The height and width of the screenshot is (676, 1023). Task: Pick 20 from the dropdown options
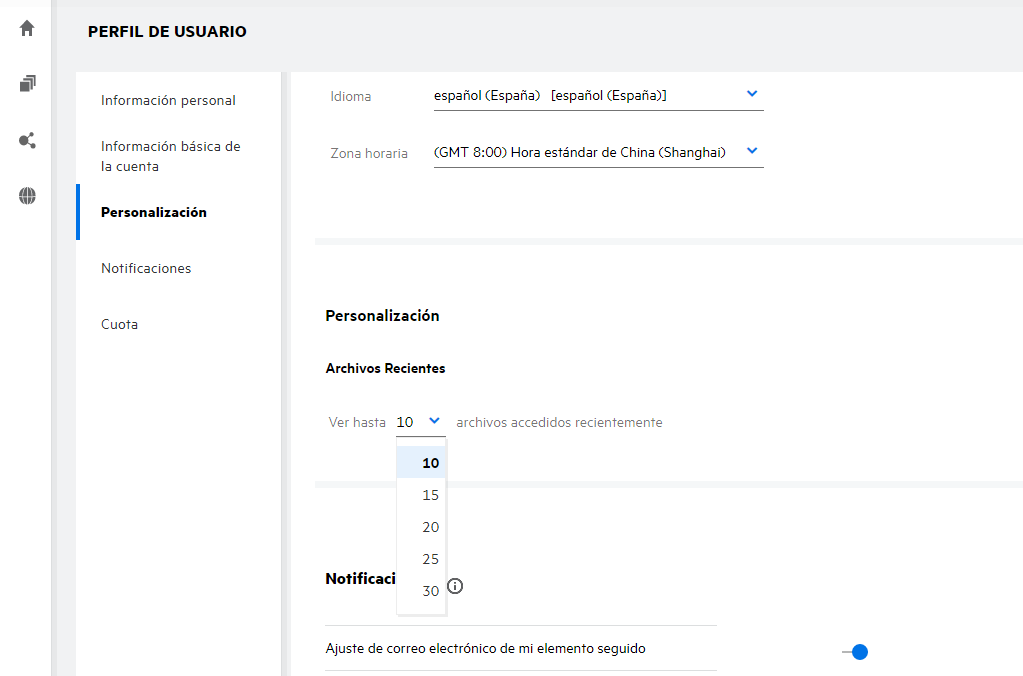pyautogui.click(x=430, y=527)
